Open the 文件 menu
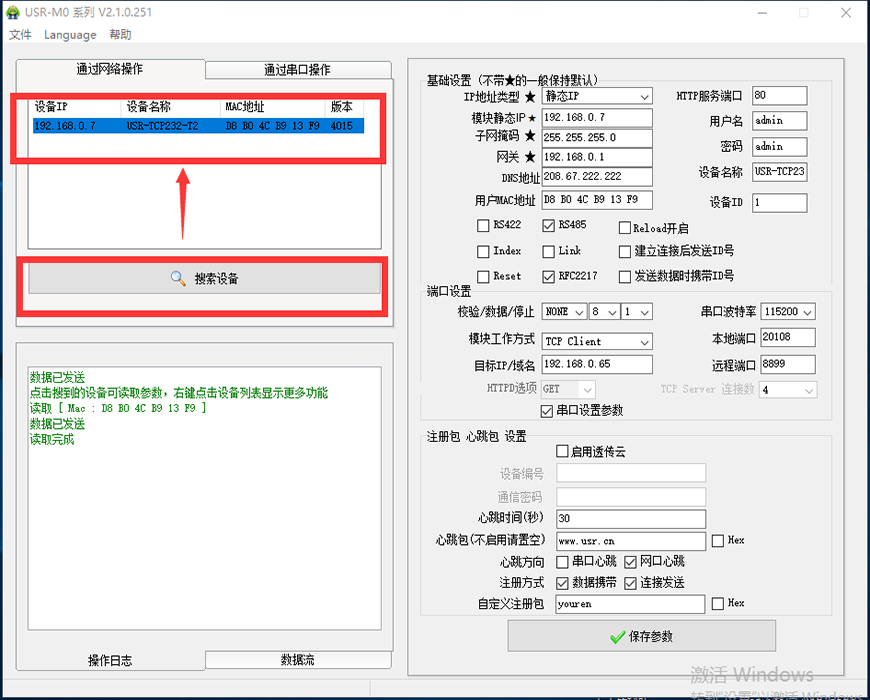 (20, 35)
